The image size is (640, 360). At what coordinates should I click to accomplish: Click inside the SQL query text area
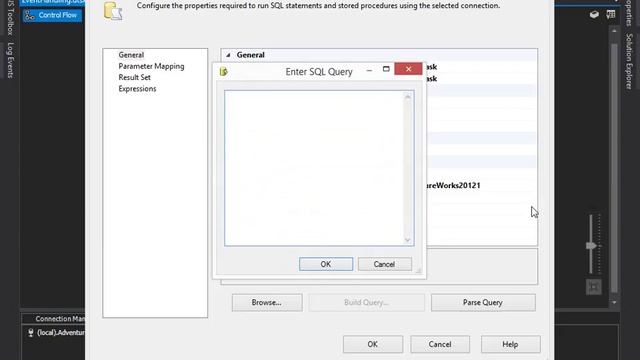[x=313, y=168]
